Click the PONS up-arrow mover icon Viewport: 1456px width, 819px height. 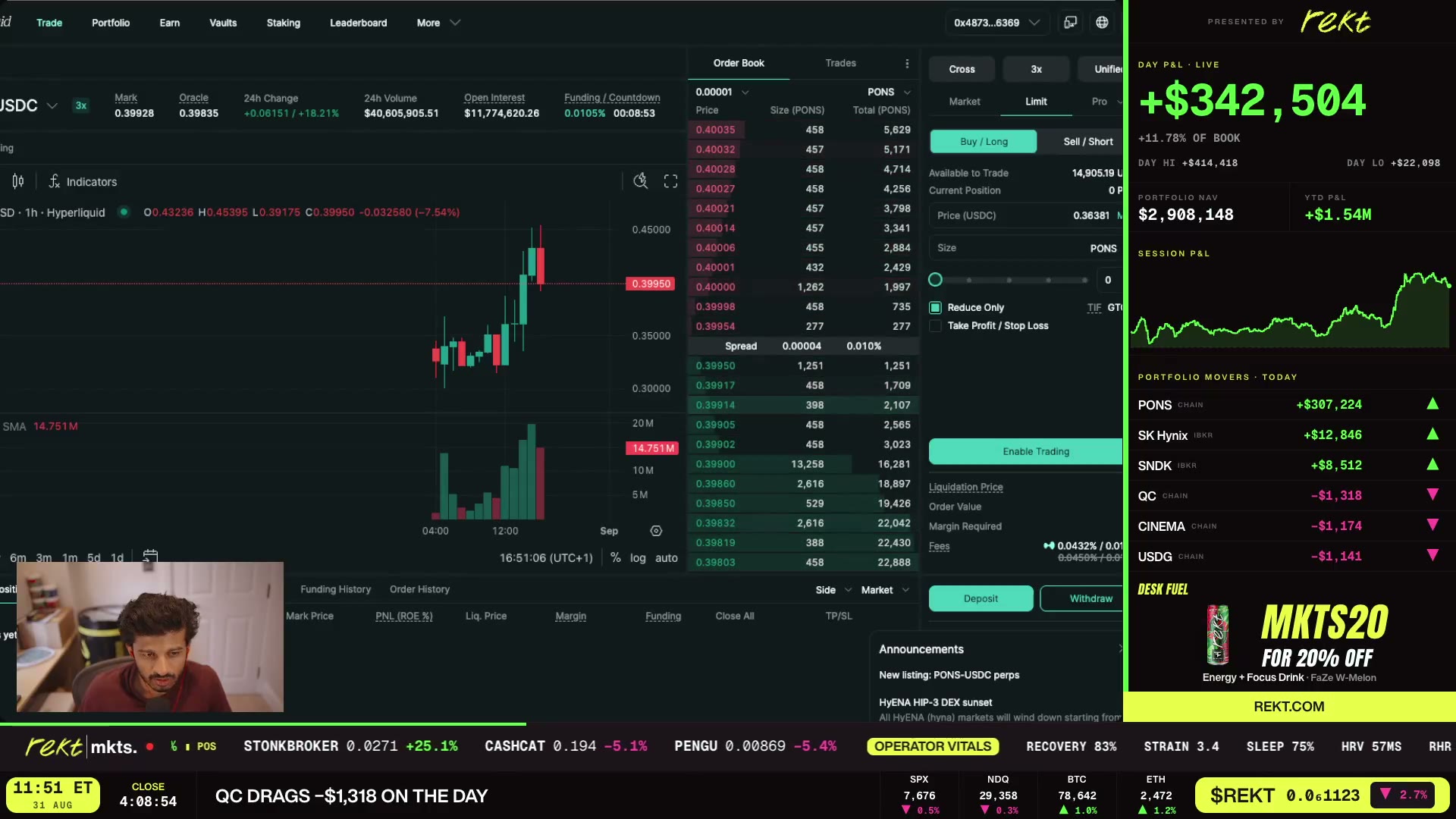click(1432, 404)
